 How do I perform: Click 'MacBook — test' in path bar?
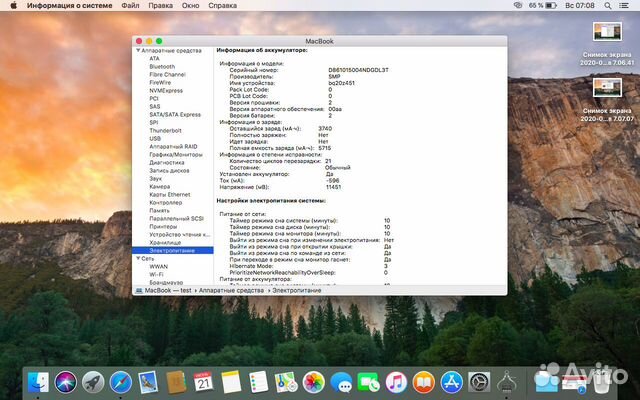coord(168,291)
